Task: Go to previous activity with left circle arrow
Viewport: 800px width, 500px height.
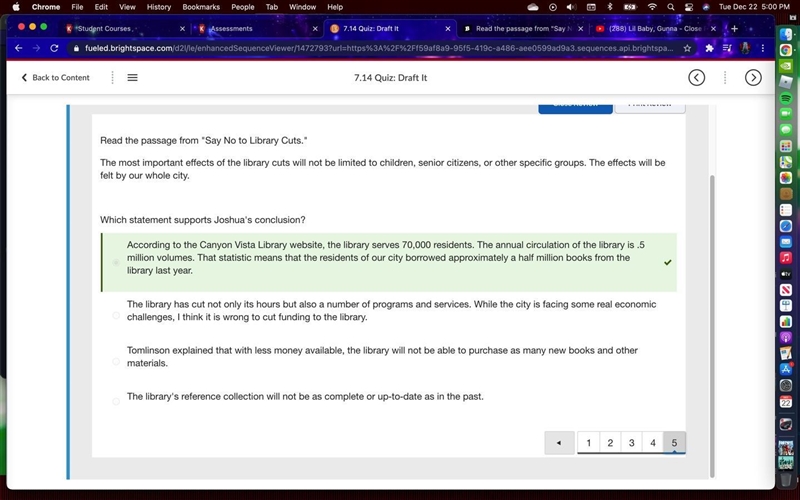Action: point(696,78)
